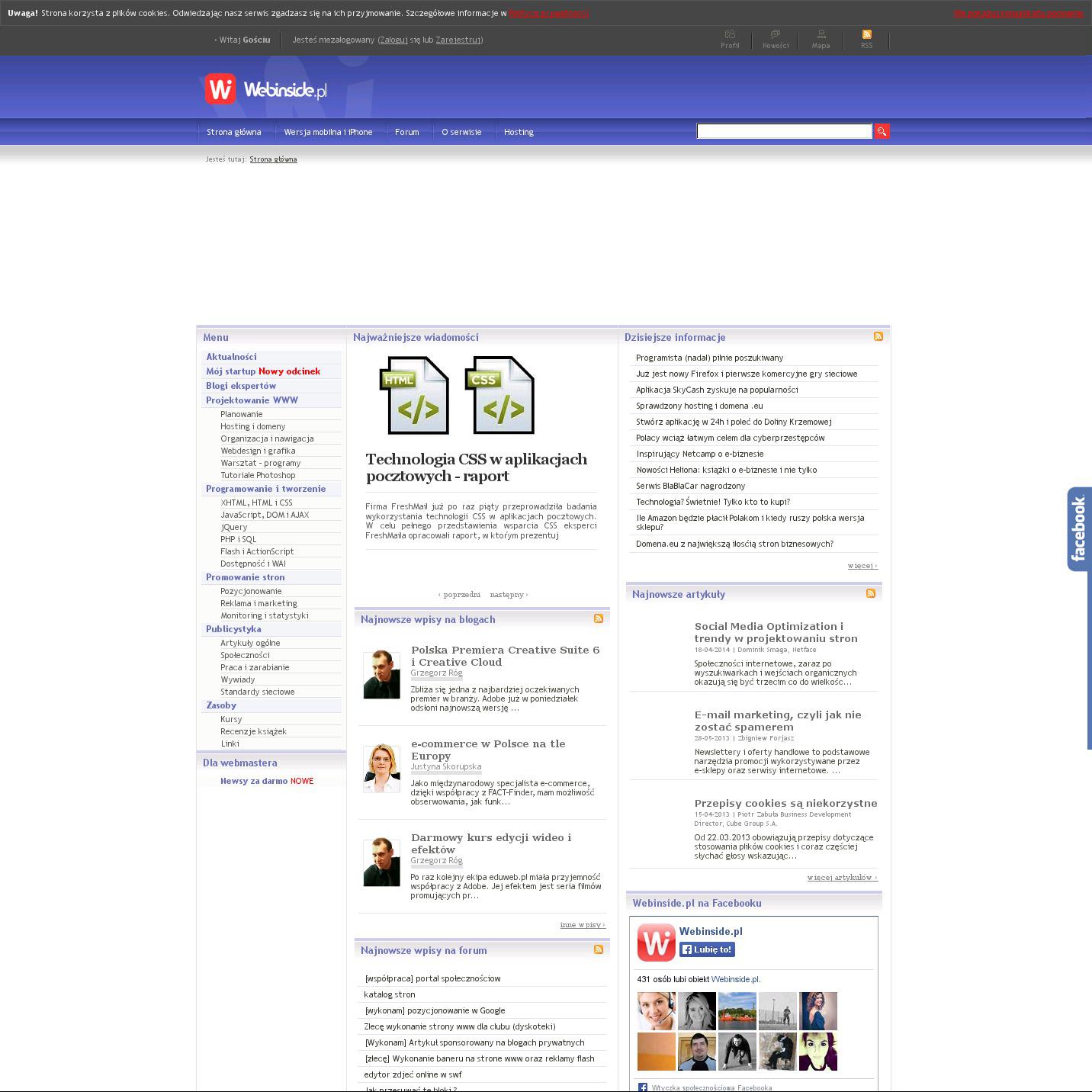Open RSS feed for Najnowsze wpisy na blogach

pos(599,618)
